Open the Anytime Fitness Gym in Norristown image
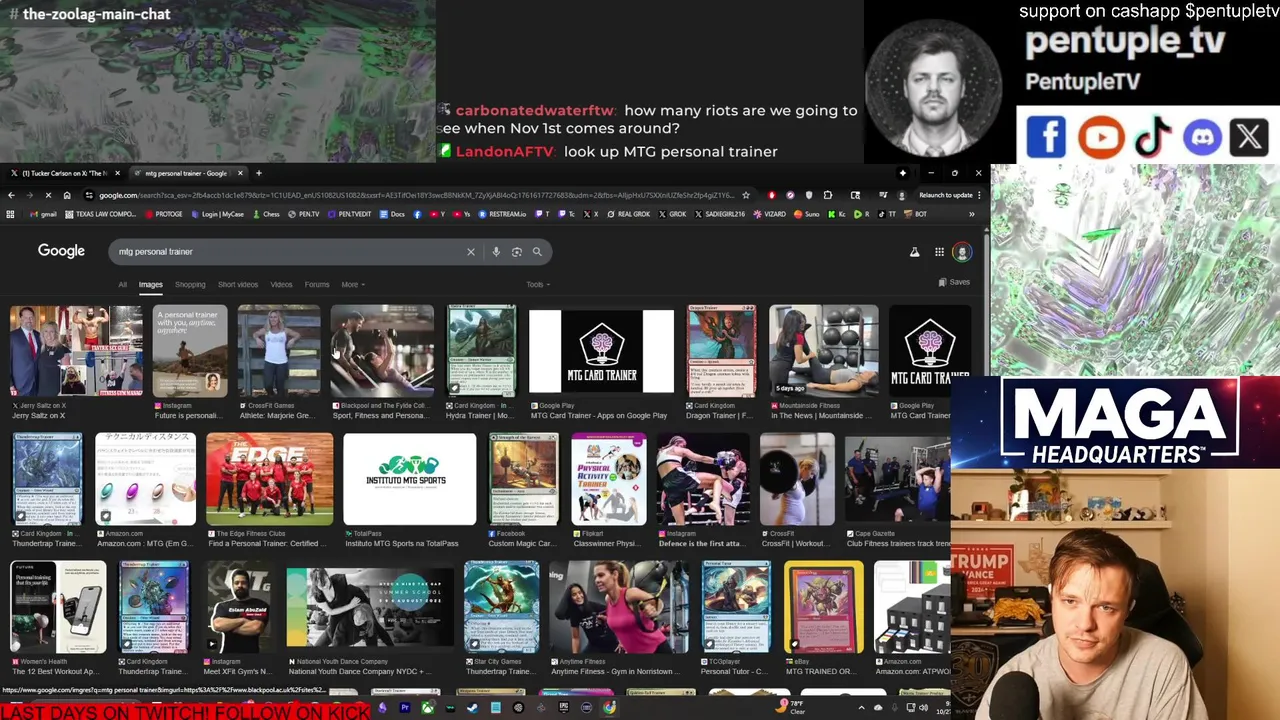 618,607
